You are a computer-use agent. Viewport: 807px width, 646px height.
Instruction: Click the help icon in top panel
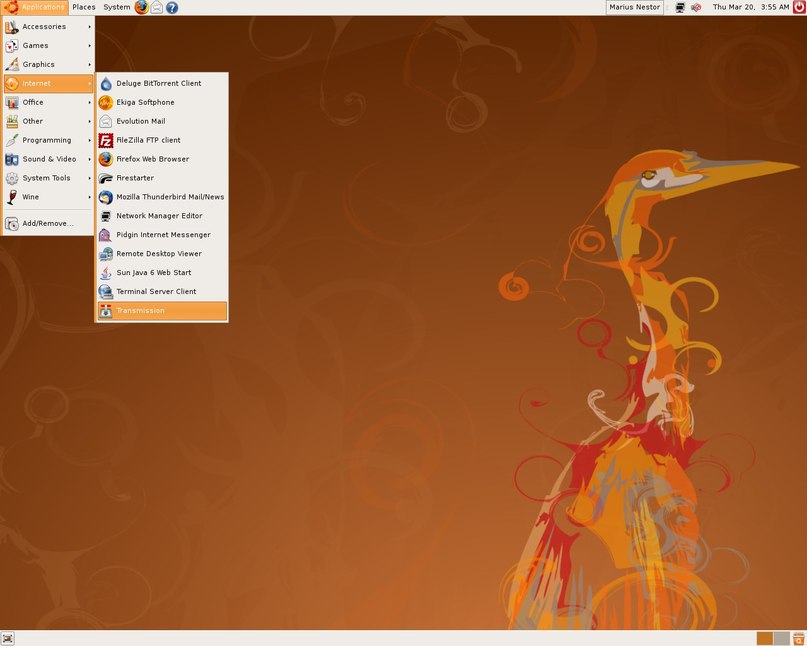172,7
